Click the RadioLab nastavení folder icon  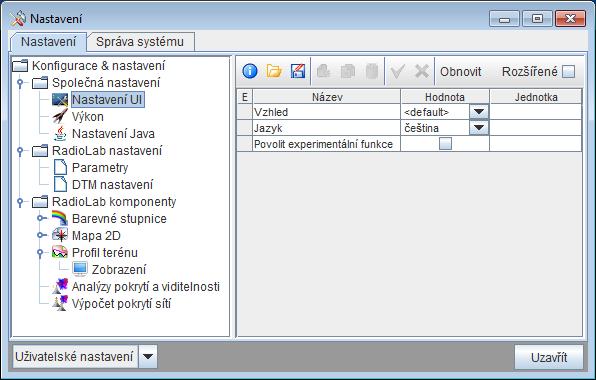pos(40,150)
